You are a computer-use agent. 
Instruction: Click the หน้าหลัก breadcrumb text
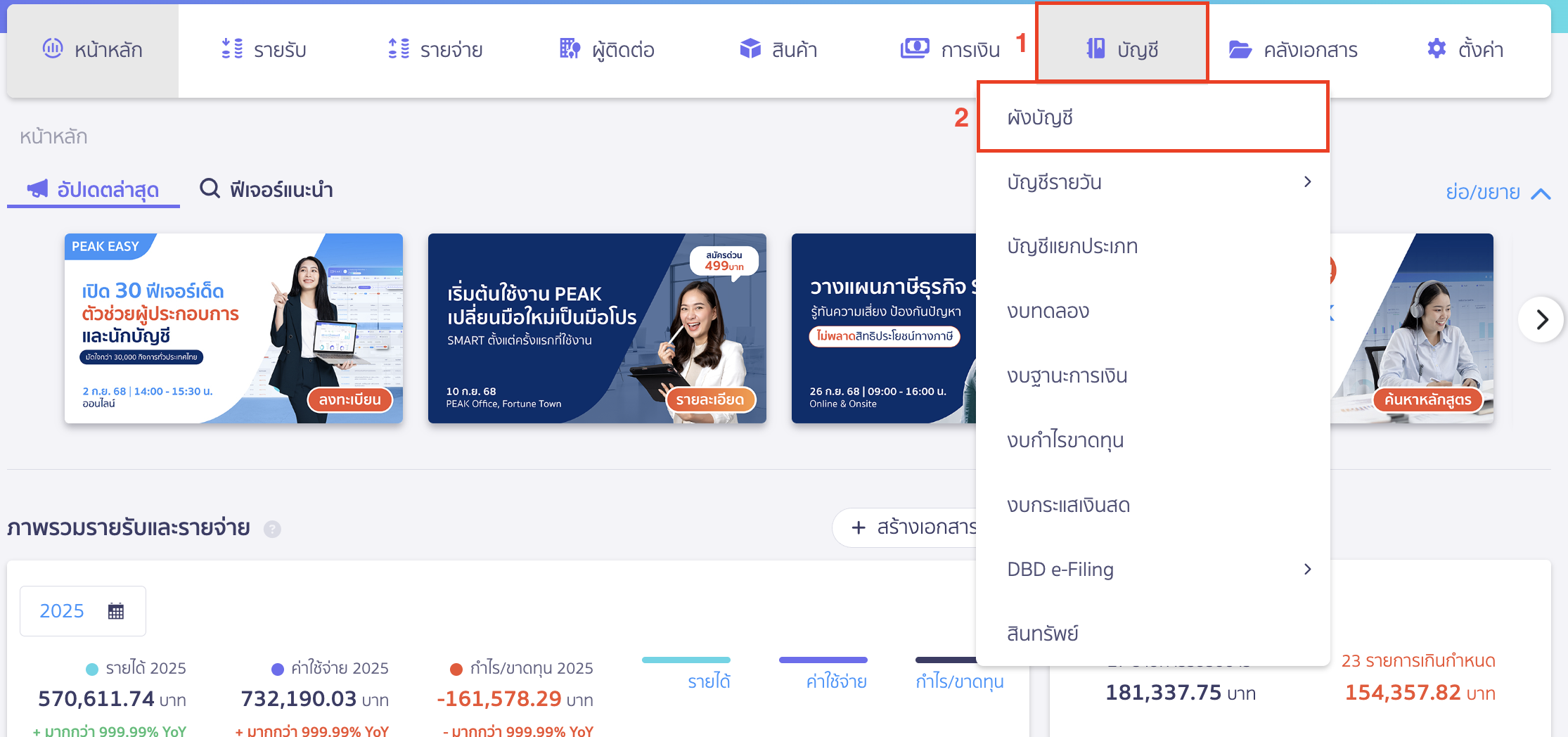[x=53, y=136]
